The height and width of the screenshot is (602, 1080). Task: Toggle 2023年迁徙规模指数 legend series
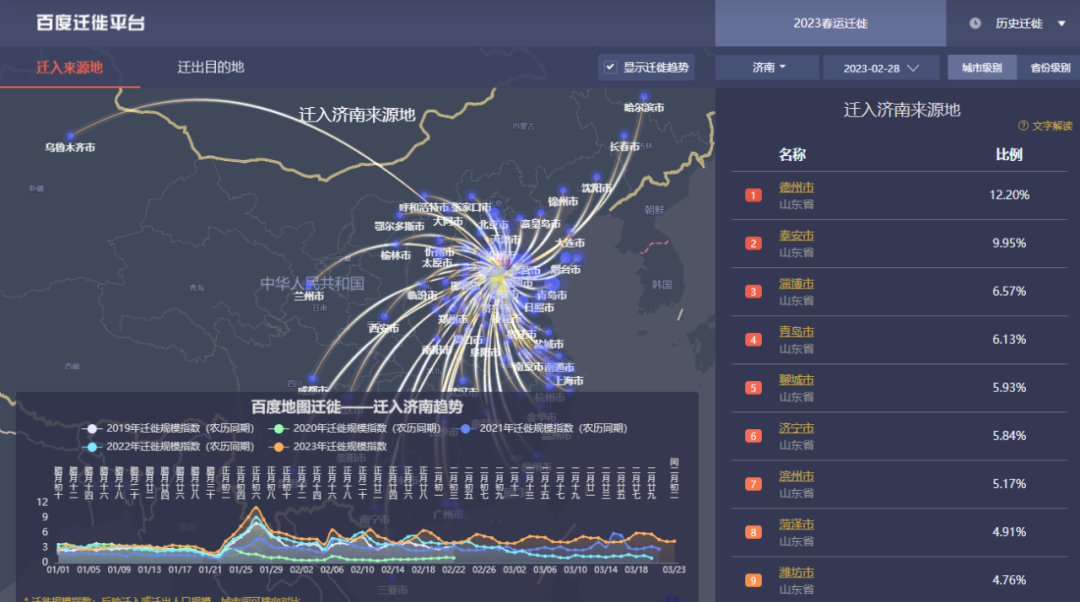(328, 446)
